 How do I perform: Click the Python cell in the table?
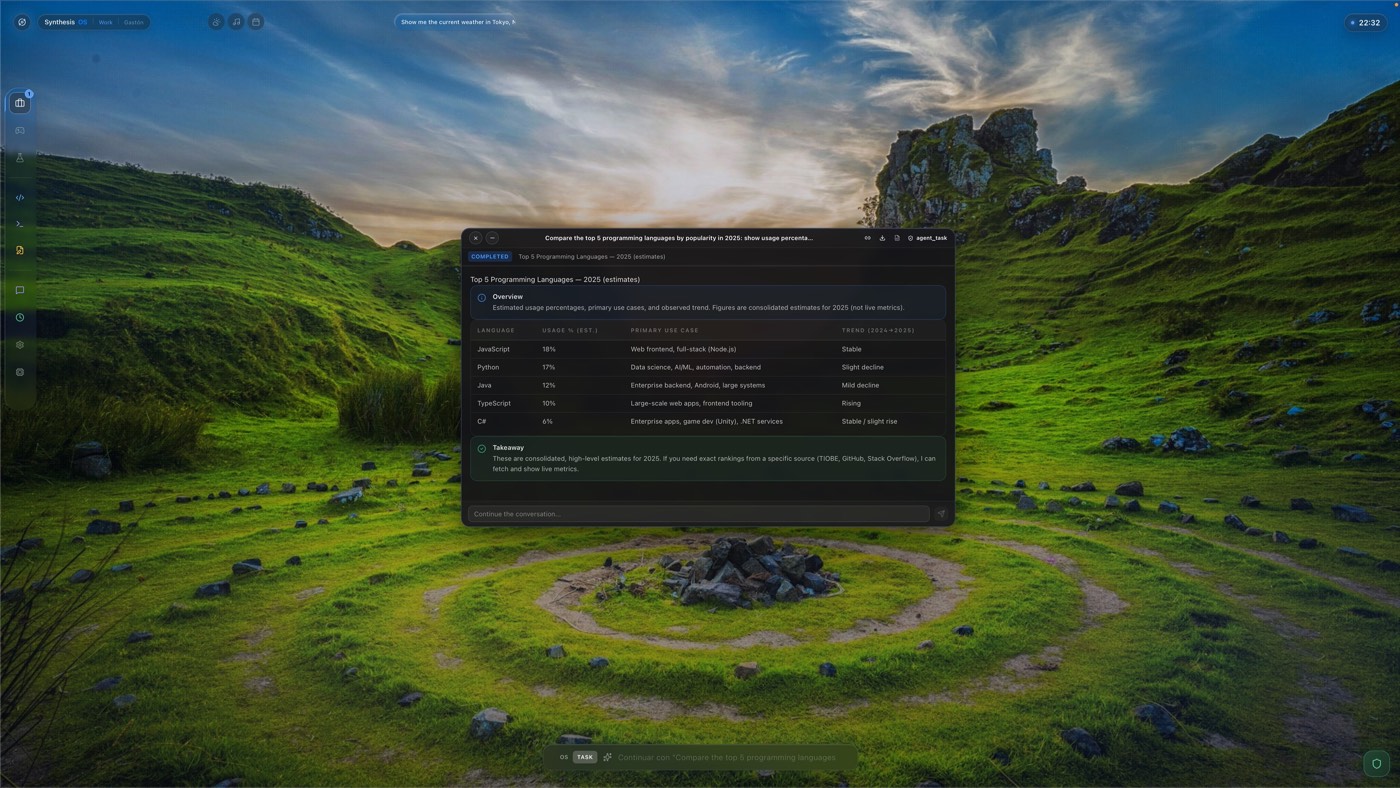pos(488,367)
